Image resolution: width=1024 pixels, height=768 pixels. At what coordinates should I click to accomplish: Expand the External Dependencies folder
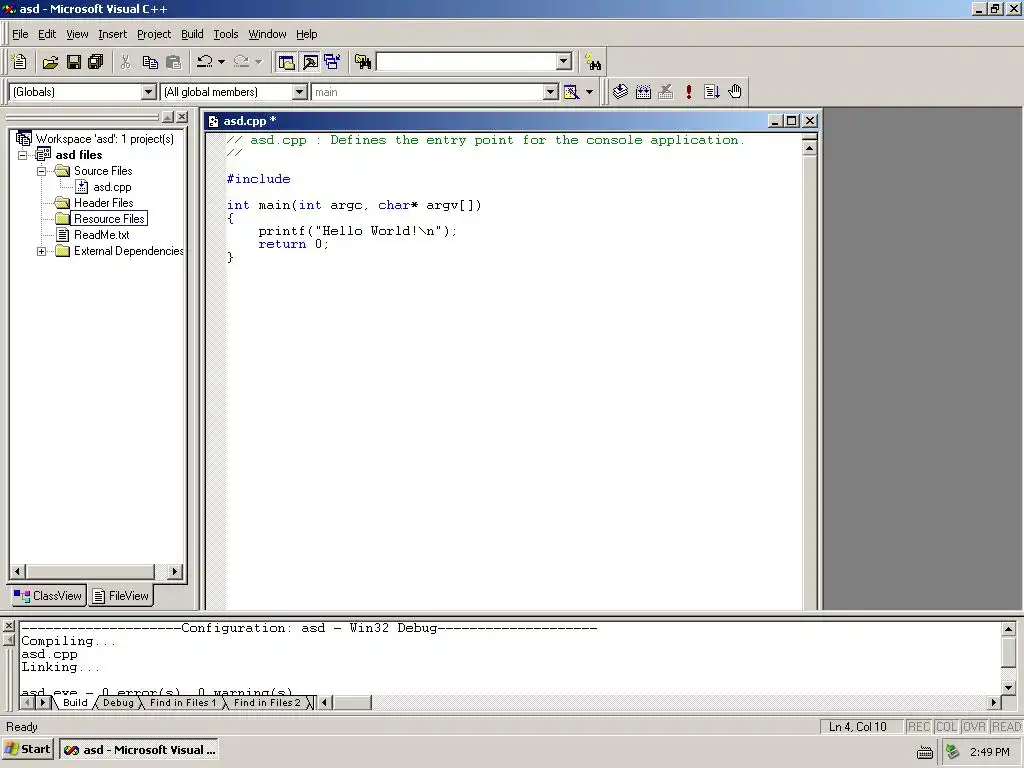click(42, 251)
